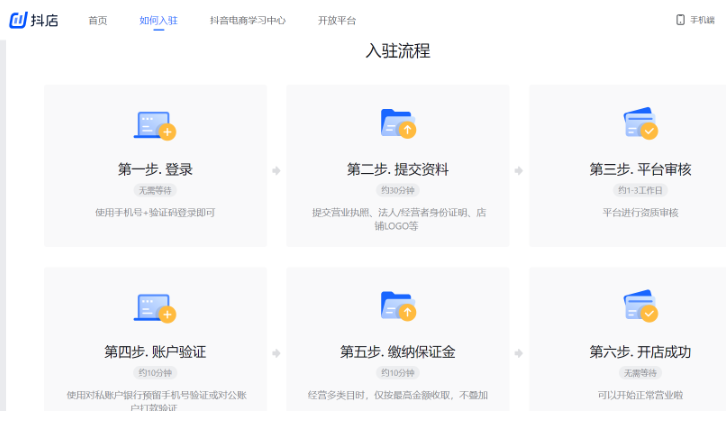Screen dimensions: 726x421
Task: Click the 入驻流程 page title
Action: click(x=398, y=51)
